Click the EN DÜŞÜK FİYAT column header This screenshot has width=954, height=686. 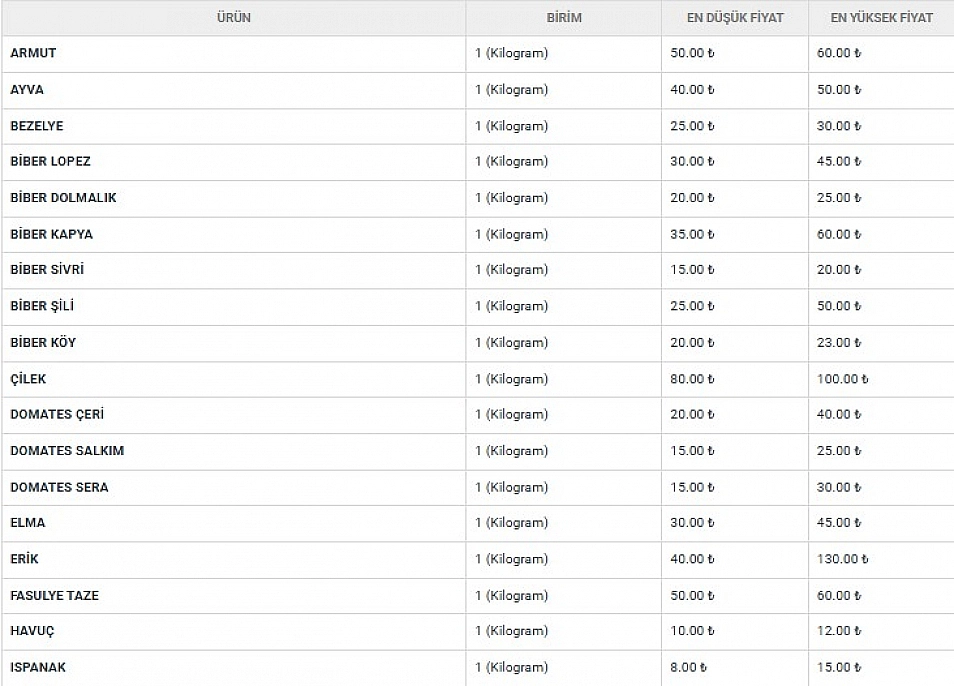[x=735, y=18]
